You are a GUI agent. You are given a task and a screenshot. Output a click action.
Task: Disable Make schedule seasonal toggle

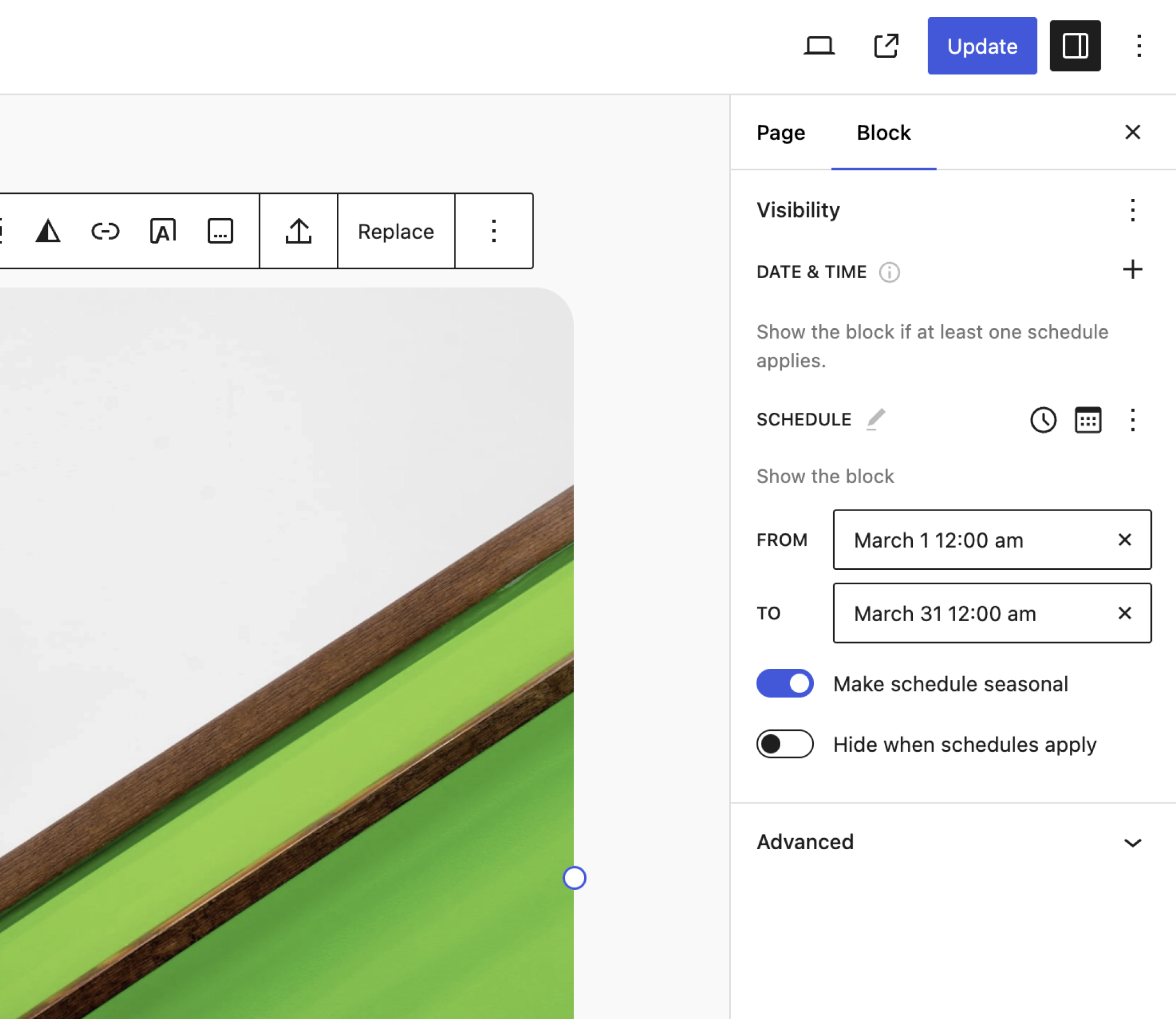(x=784, y=683)
